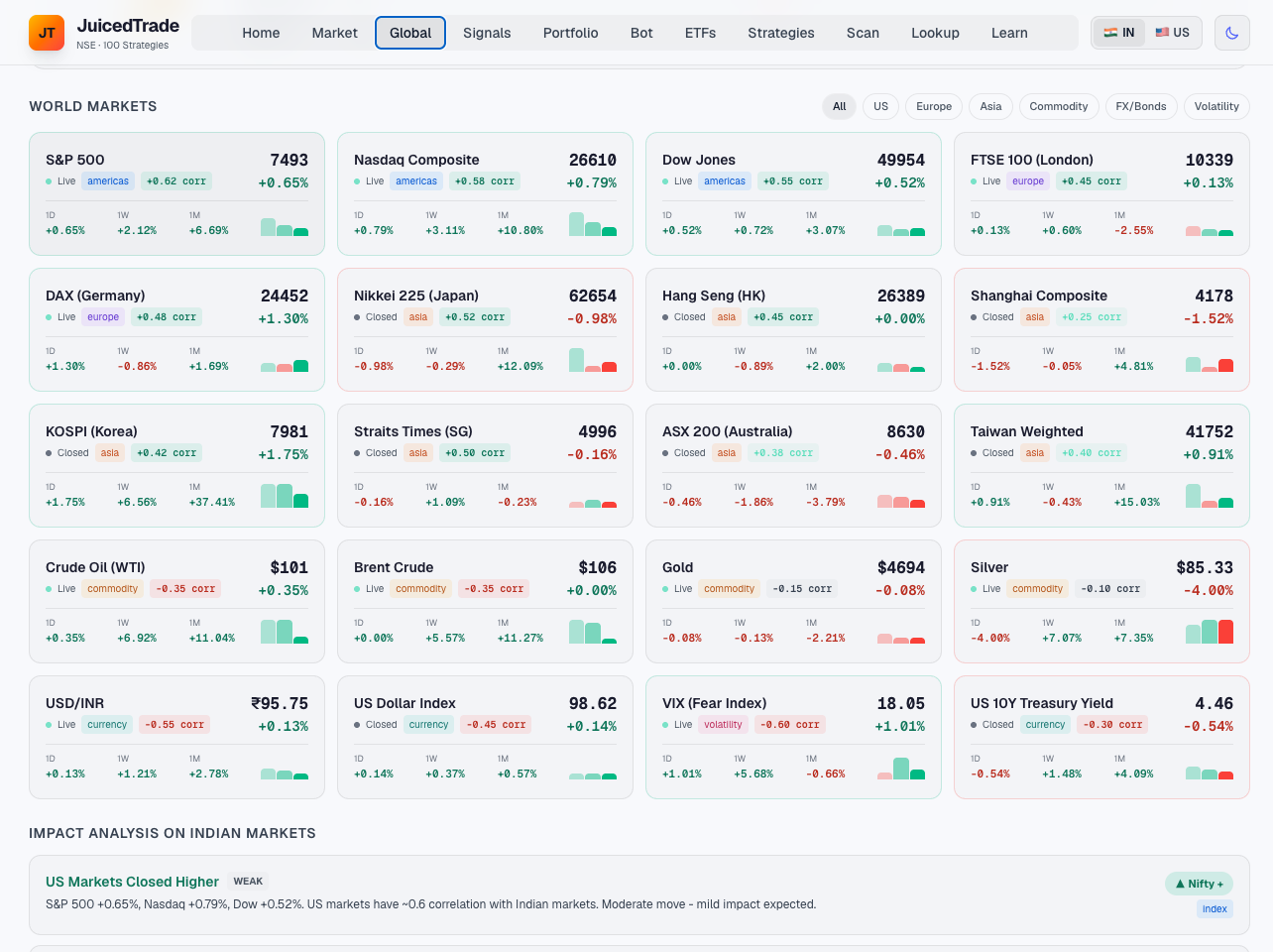Screen dimensions: 1273x952
Task: Click -0.60 corr badge on VIX
Action: 790,725
